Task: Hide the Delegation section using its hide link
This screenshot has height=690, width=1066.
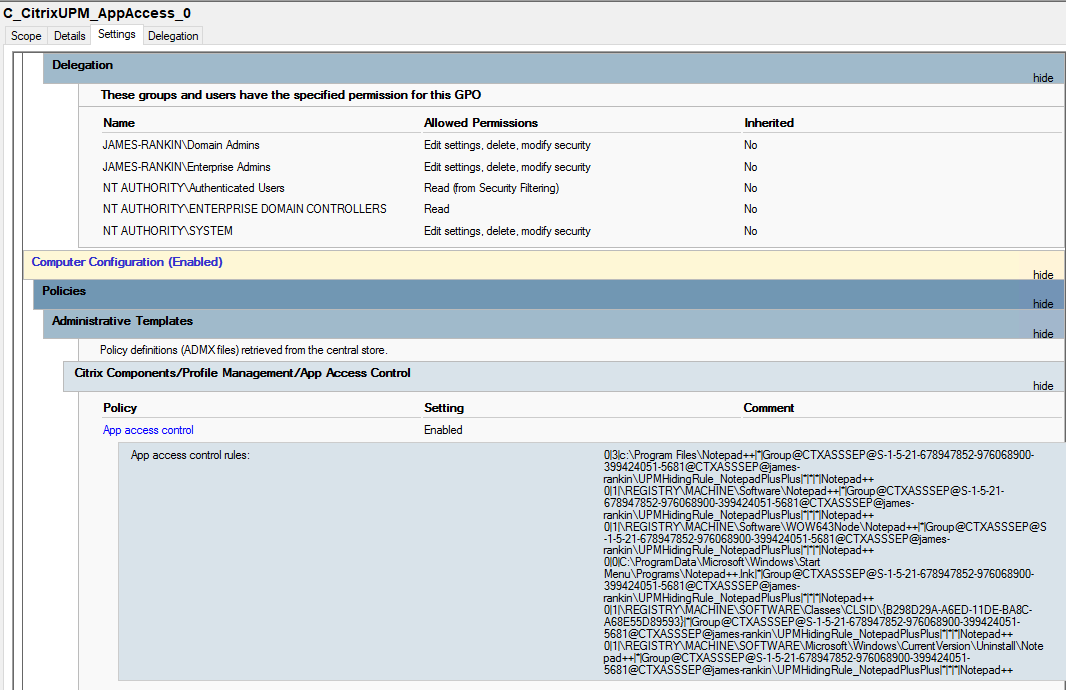Action: tap(1042, 78)
